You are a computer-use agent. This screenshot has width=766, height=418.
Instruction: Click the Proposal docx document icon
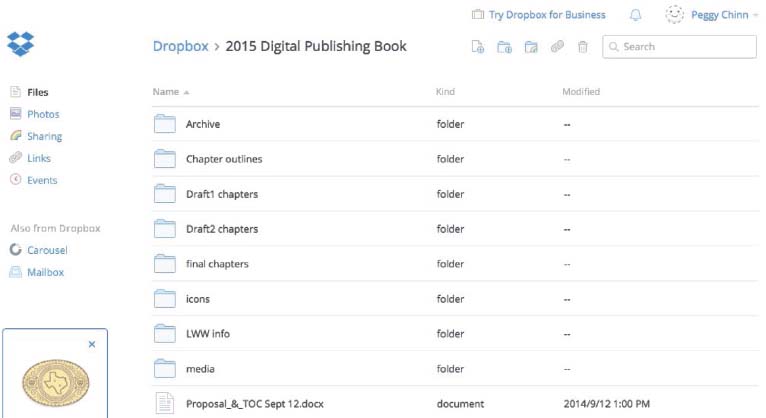tap(165, 403)
